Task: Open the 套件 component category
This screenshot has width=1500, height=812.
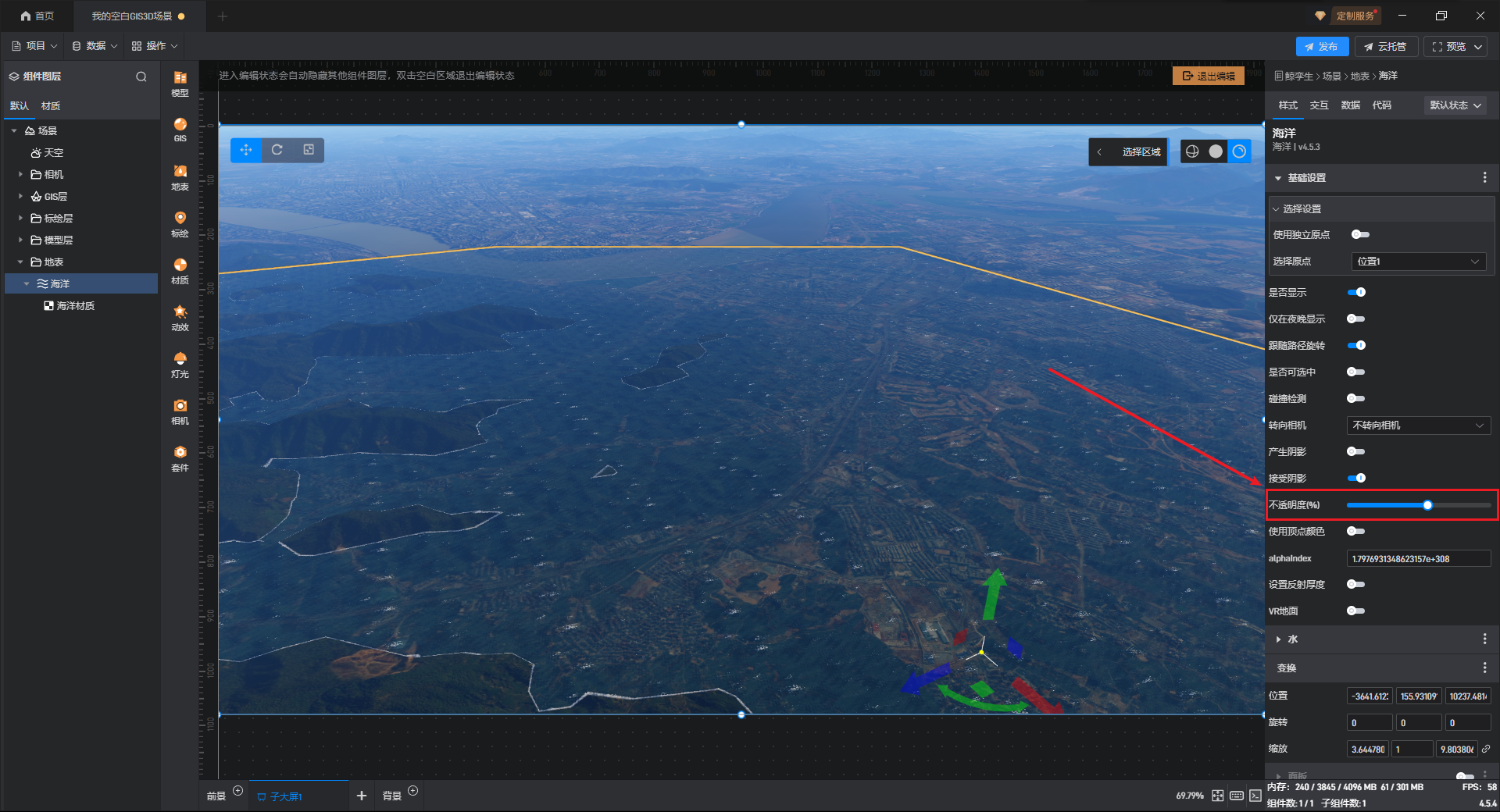Action: [x=180, y=458]
